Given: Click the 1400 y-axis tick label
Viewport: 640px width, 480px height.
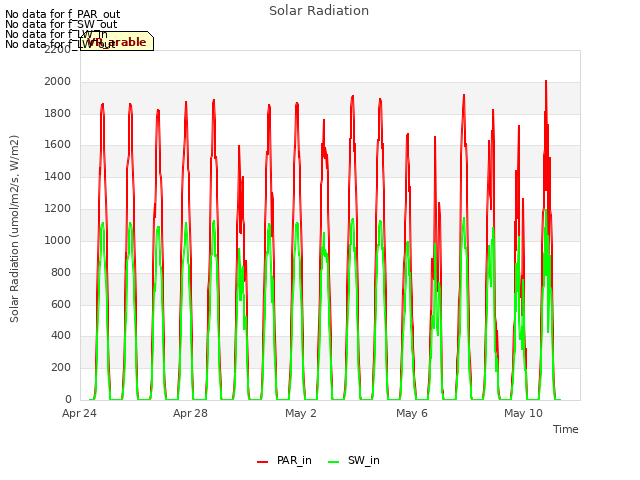Looking at the screenshot, I should point(58,177).
